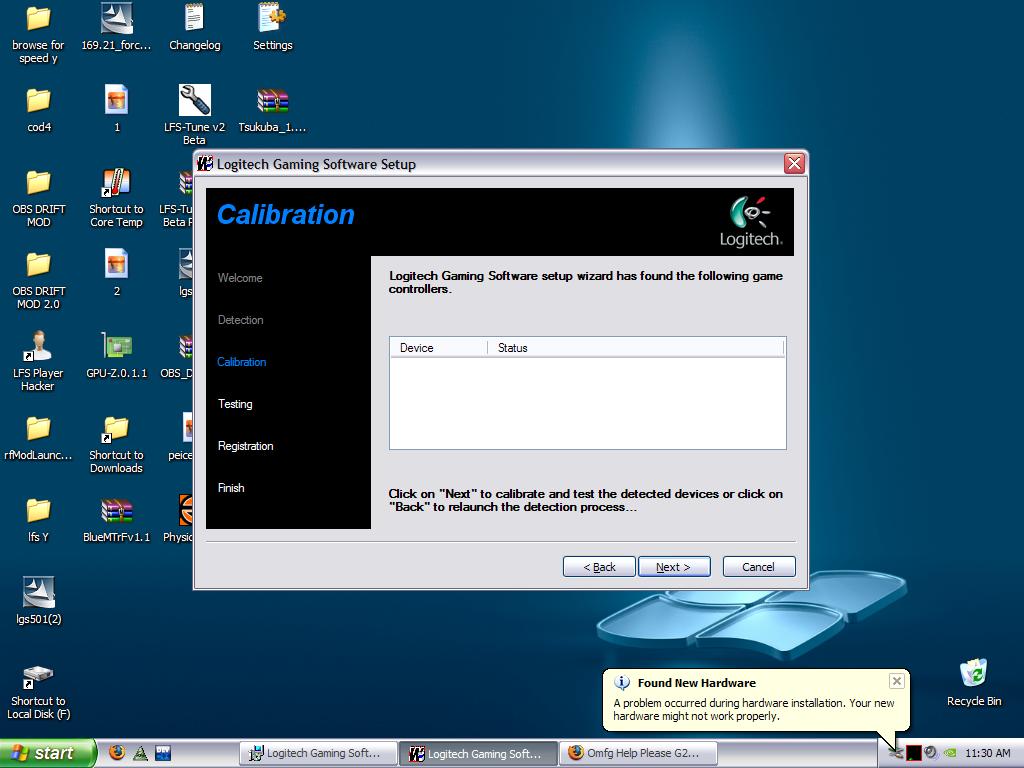Open BlueMTrFv1.1 archive icon
Screen dimensions: 1024x768
point(116,520)
